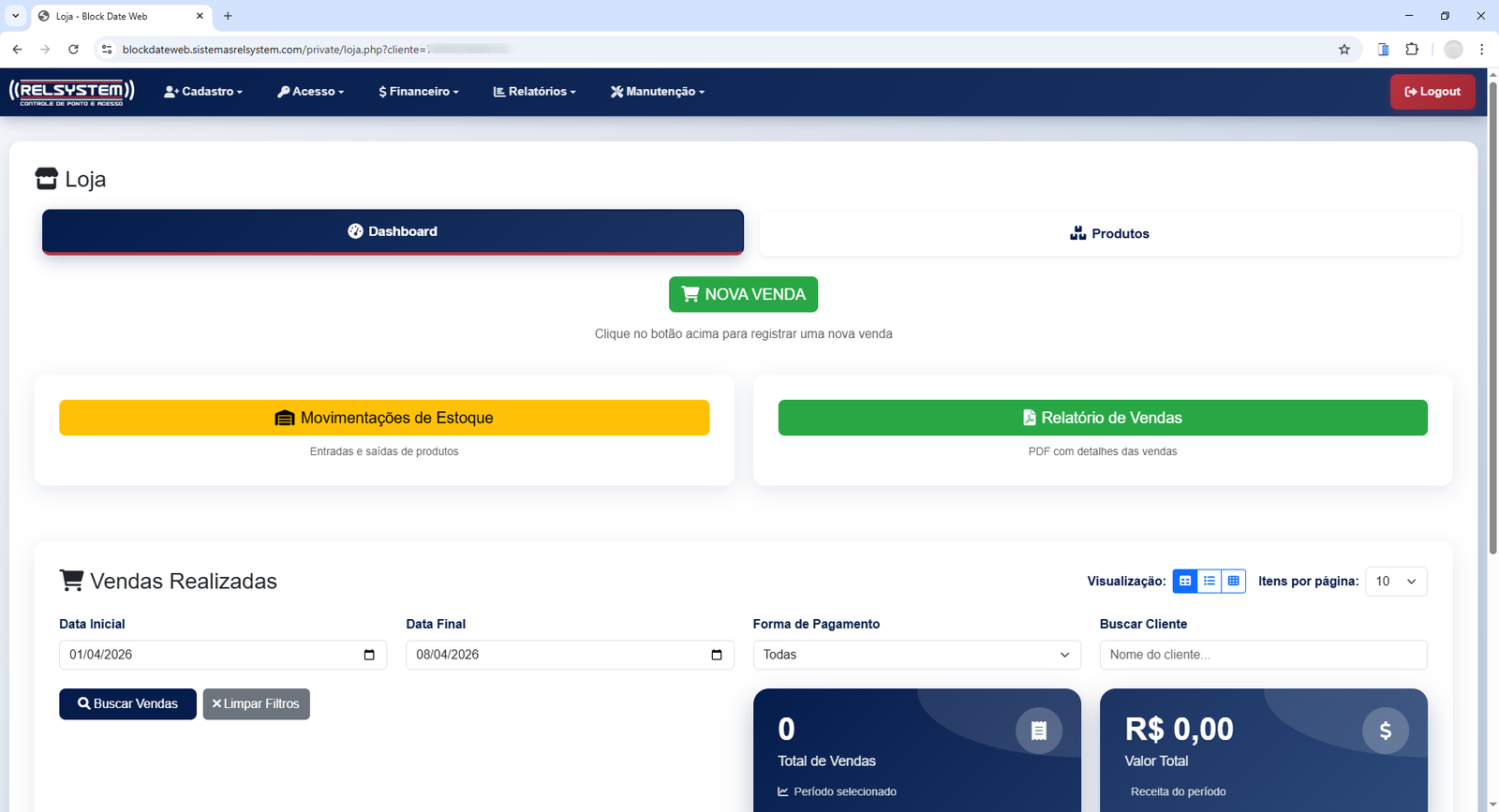Click the page vertical scrollbar
The height and width of the screenshot is (812, 1499).
click(x=1492, y=318)
